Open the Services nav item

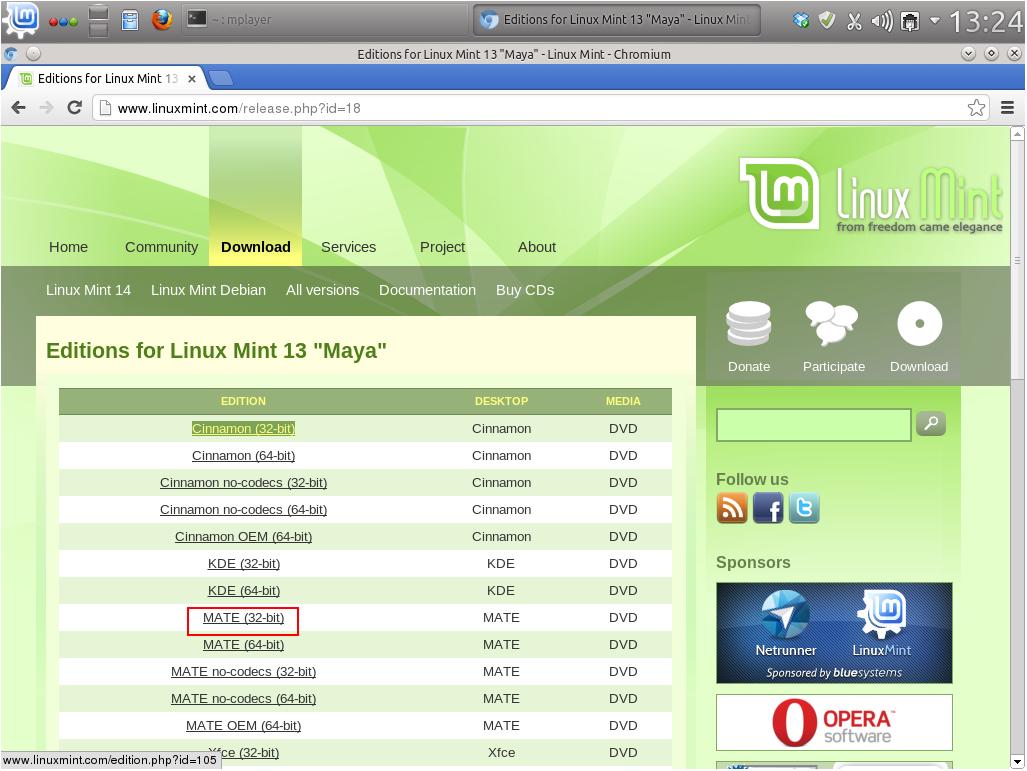pos(348,247)
